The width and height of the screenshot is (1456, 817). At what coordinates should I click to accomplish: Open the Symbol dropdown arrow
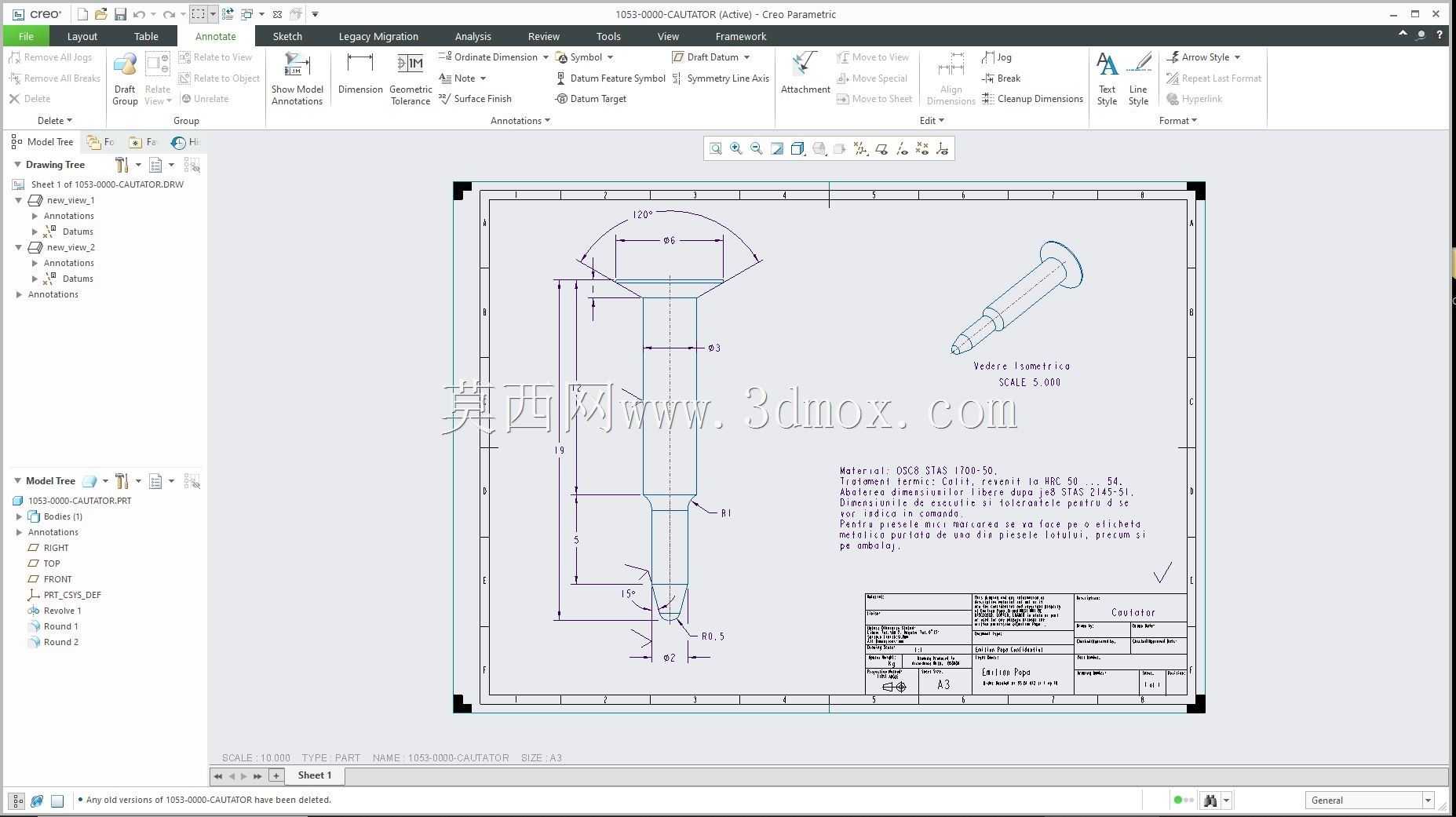point(610,57)
